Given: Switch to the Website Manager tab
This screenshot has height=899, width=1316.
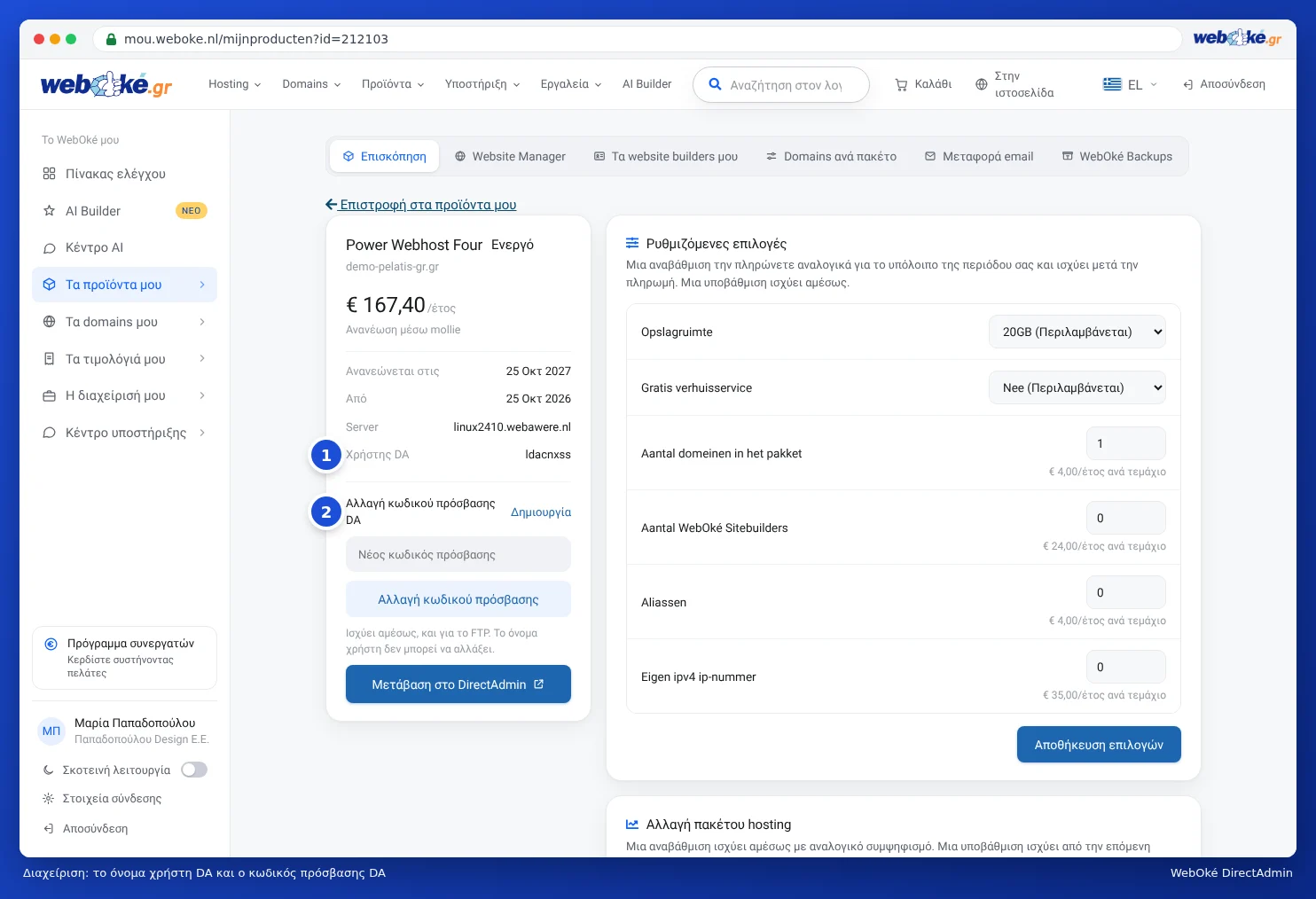Looking at the screenshot, I should click(510, 157).
